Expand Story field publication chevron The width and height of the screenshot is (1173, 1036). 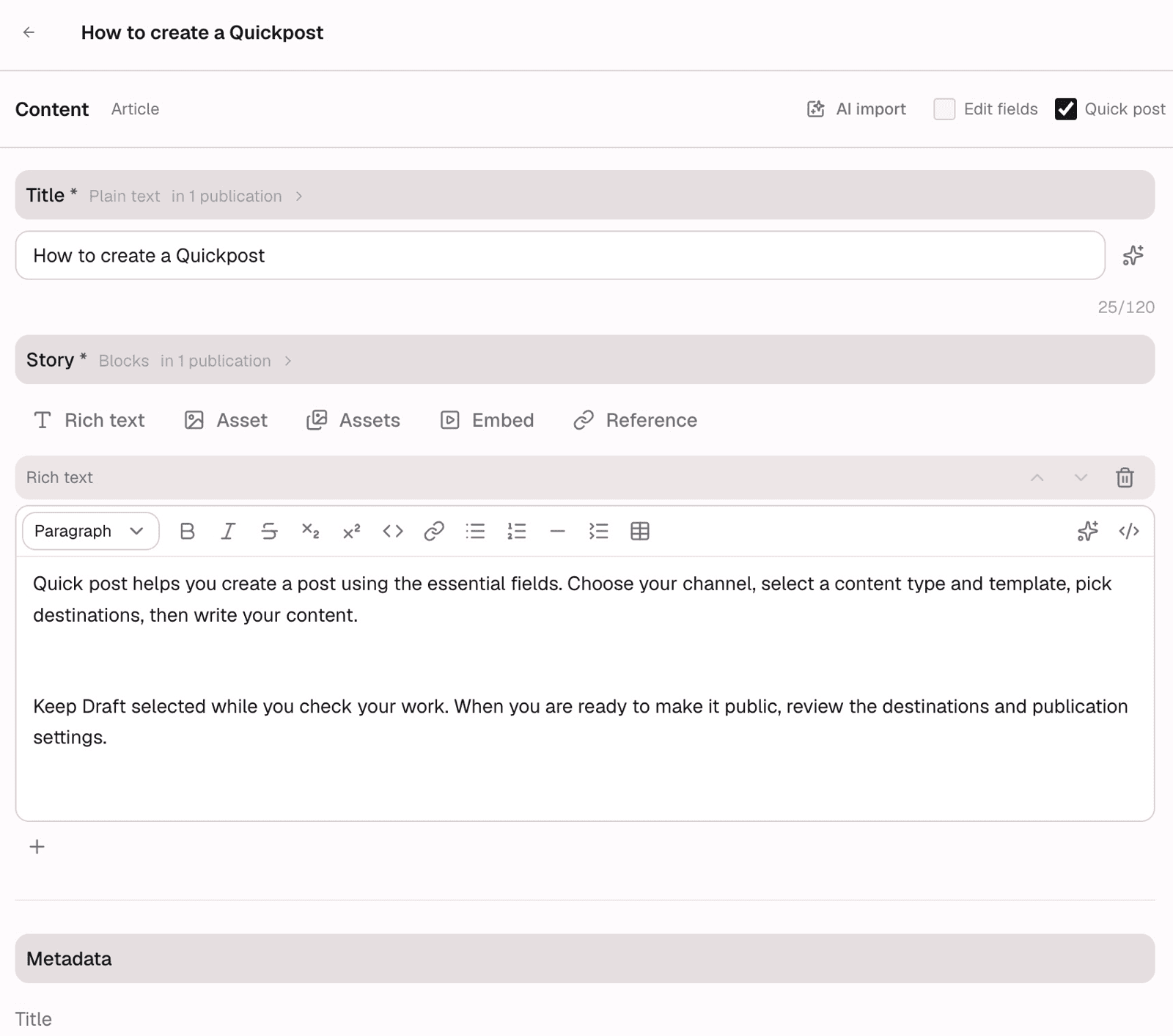[x=288, y=361]
